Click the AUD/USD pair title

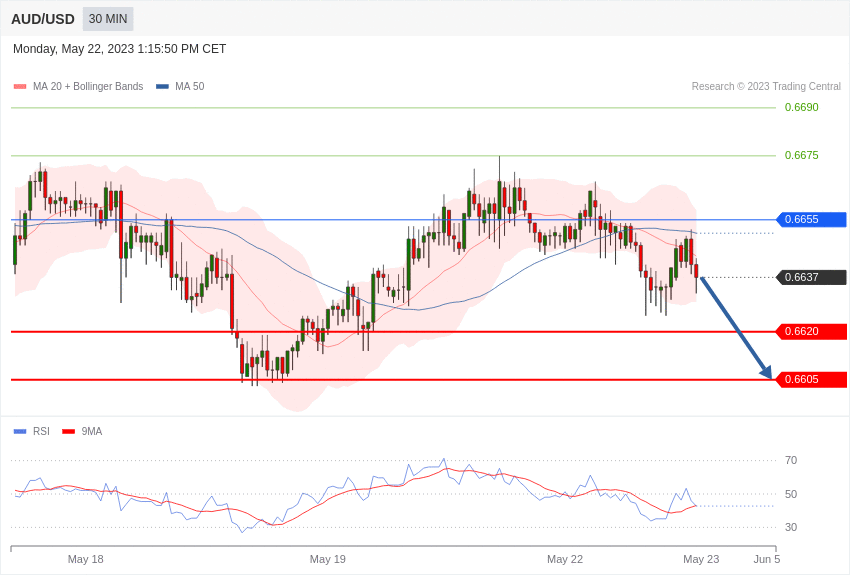43,20
